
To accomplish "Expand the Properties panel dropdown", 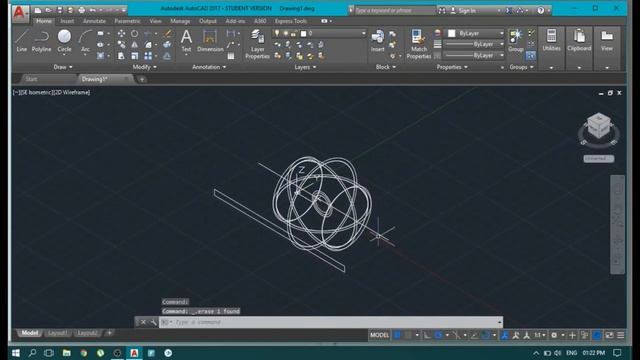I will click(x=452, y=67).
